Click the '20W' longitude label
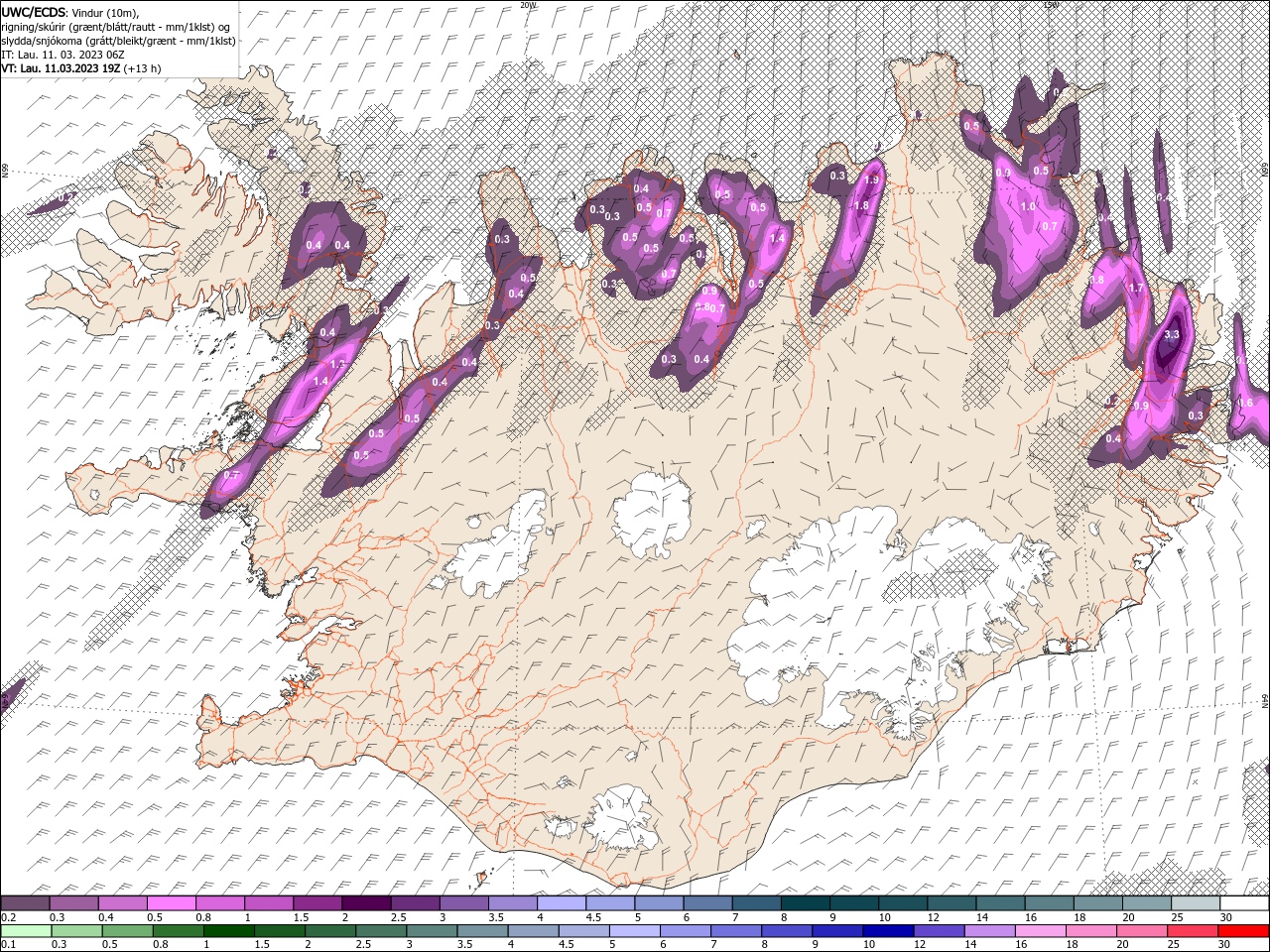1270x952 pixels. tap(528, 5)
